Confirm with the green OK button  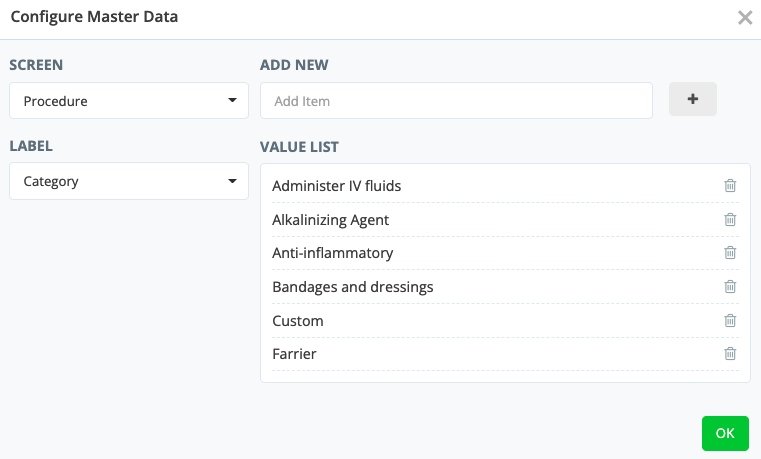[x=725, y=433]
